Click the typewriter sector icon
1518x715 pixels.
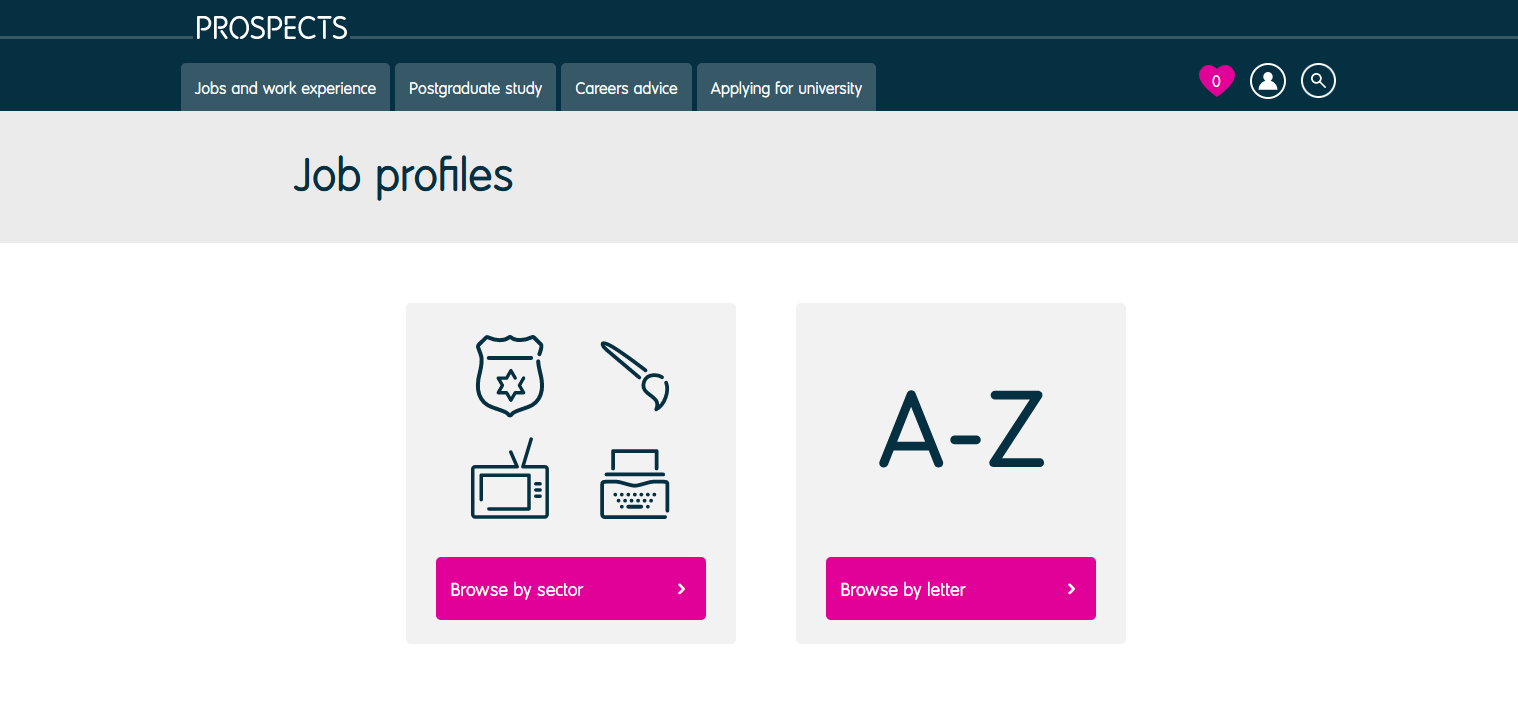635,484
